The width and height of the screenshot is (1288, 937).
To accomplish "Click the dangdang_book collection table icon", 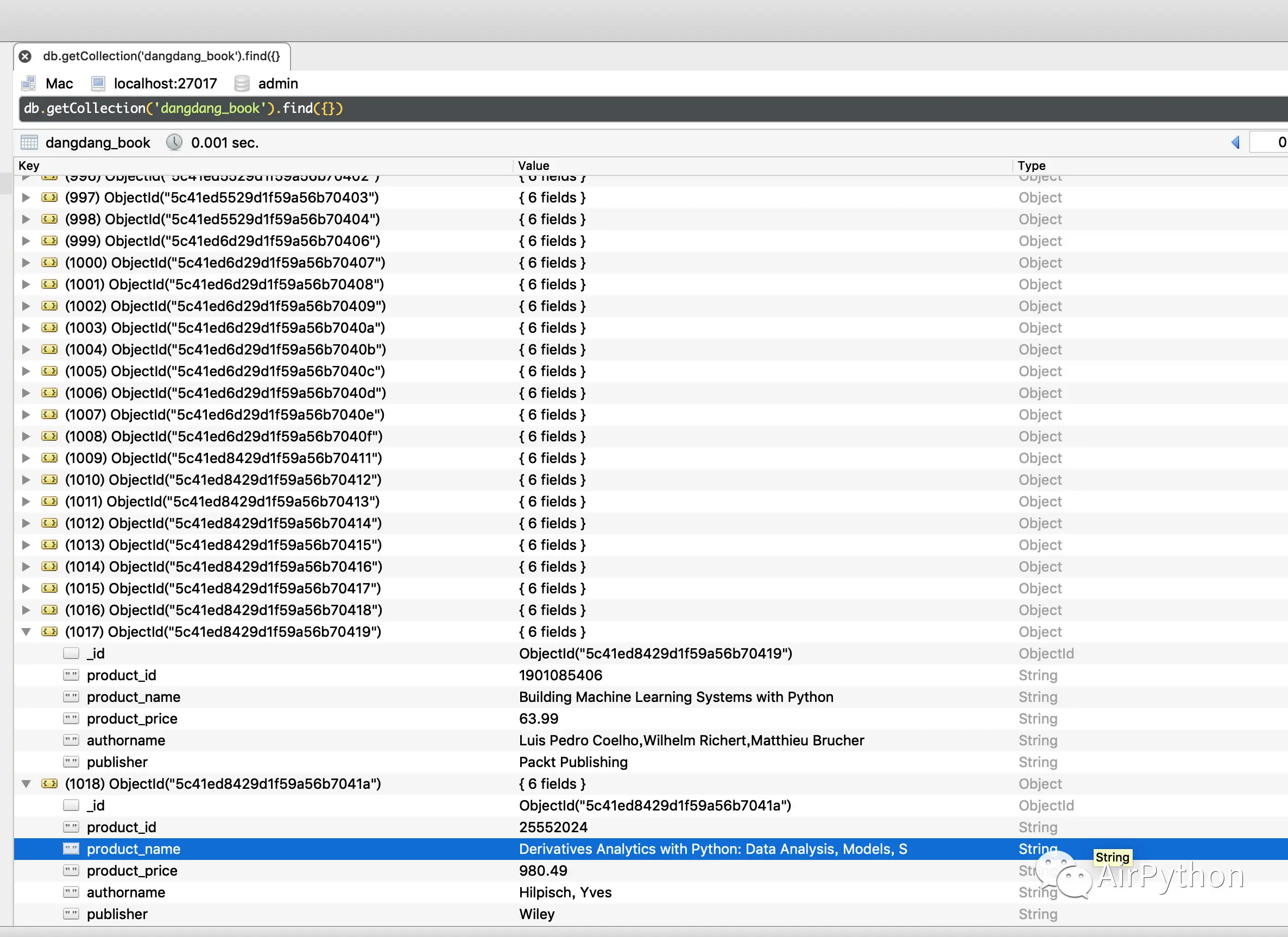I will coord(29,142).
